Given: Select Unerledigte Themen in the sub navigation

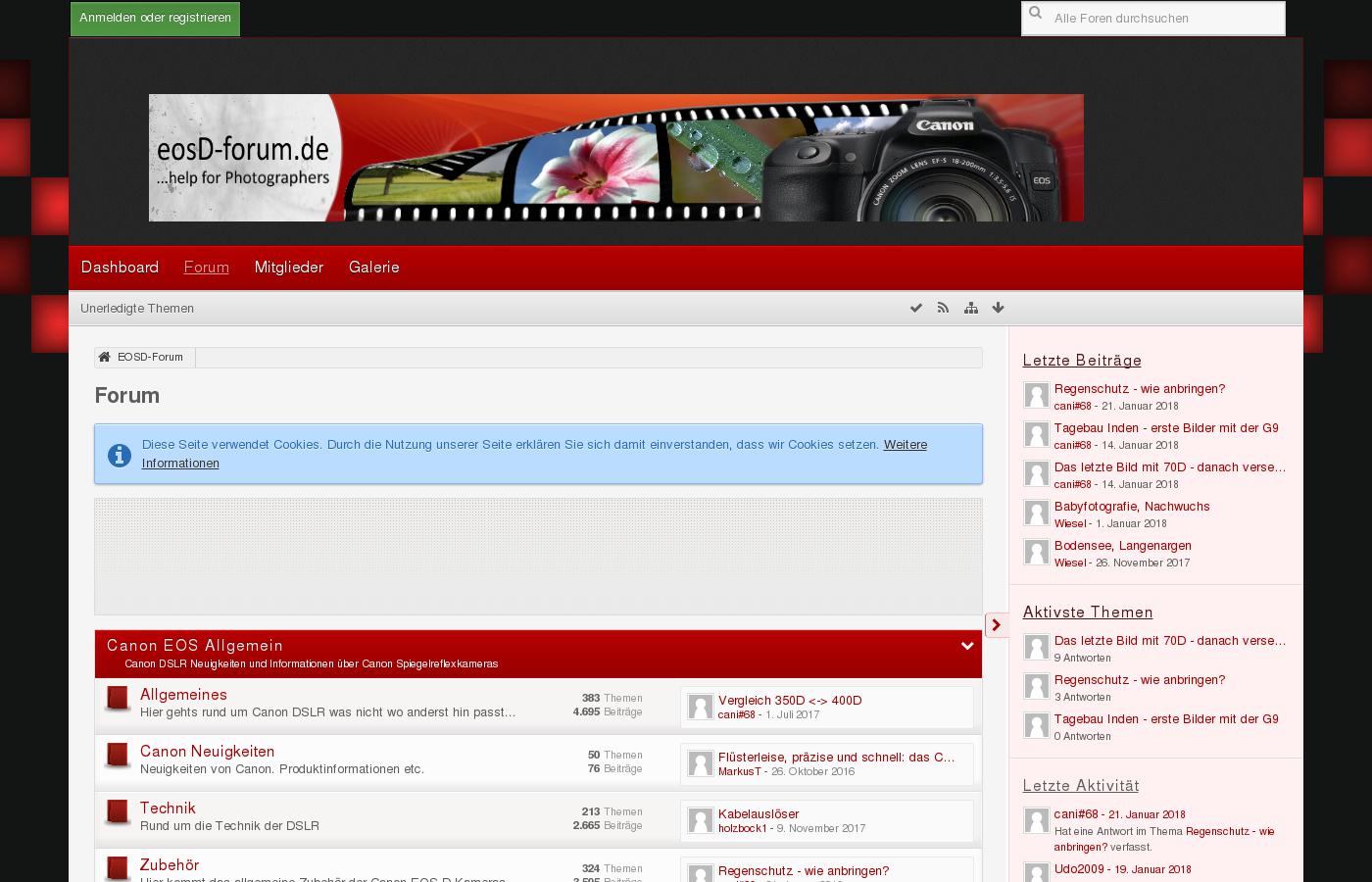Looking at the screenshot, I should click(x=137, y=309).
